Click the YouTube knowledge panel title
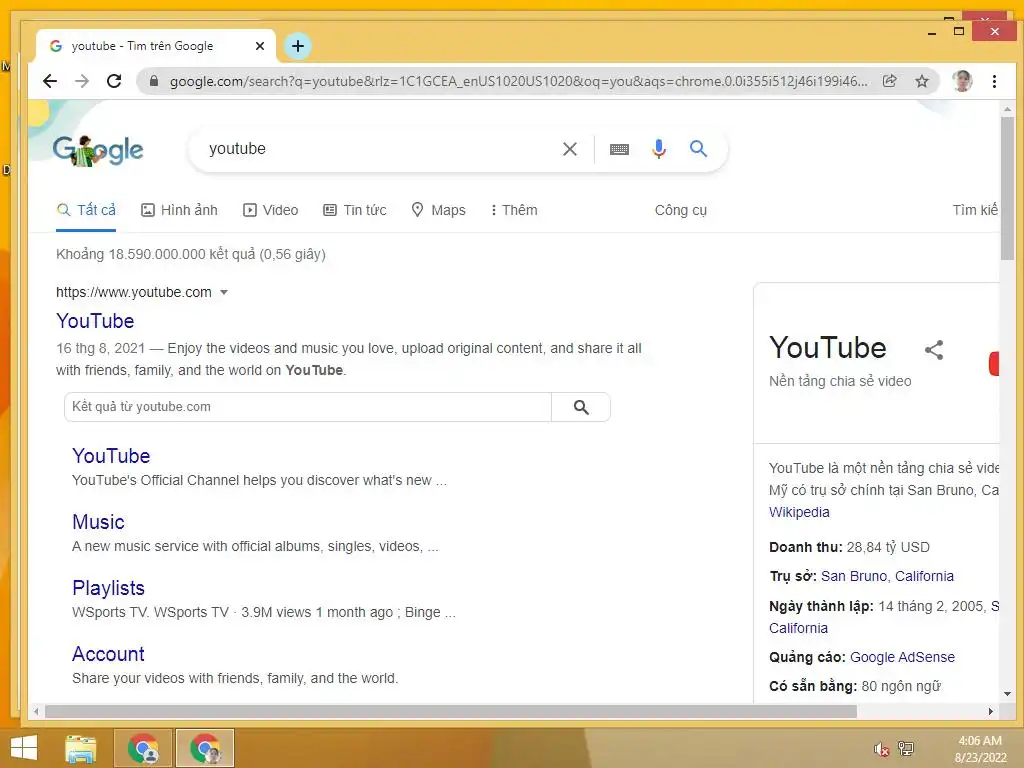This screenshot has height=768, width=1024. coord(827,347)
